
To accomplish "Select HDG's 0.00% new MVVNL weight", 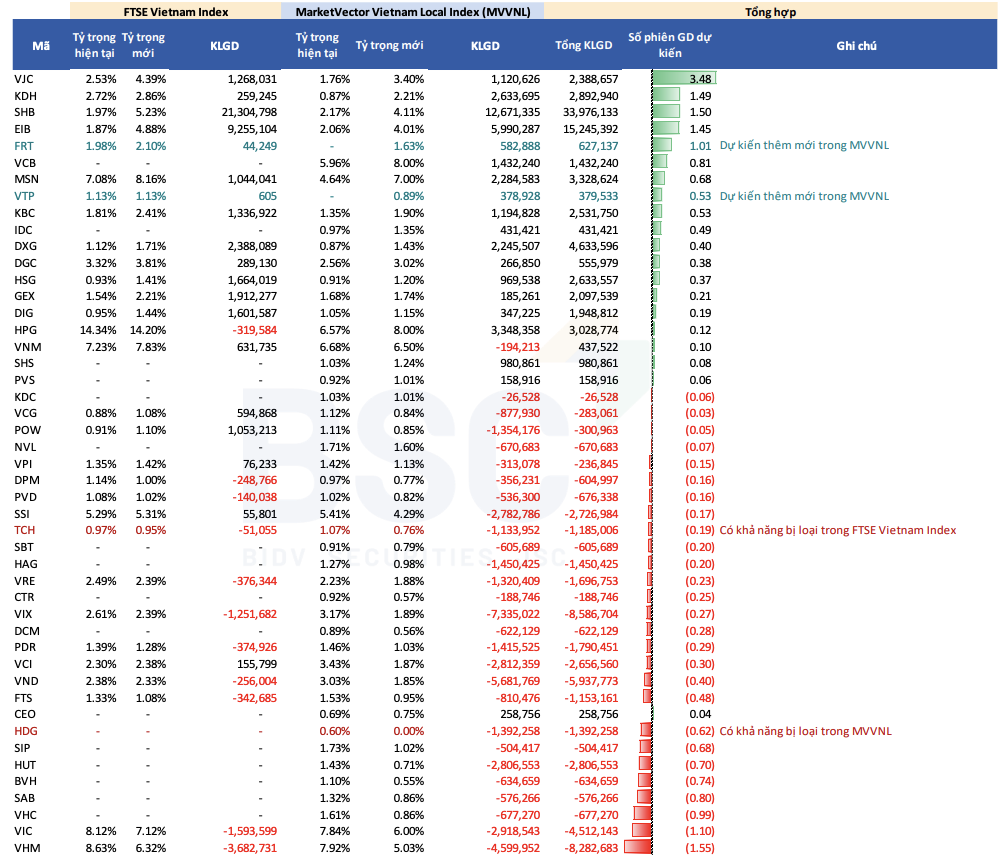I will (x=409, y=731).
